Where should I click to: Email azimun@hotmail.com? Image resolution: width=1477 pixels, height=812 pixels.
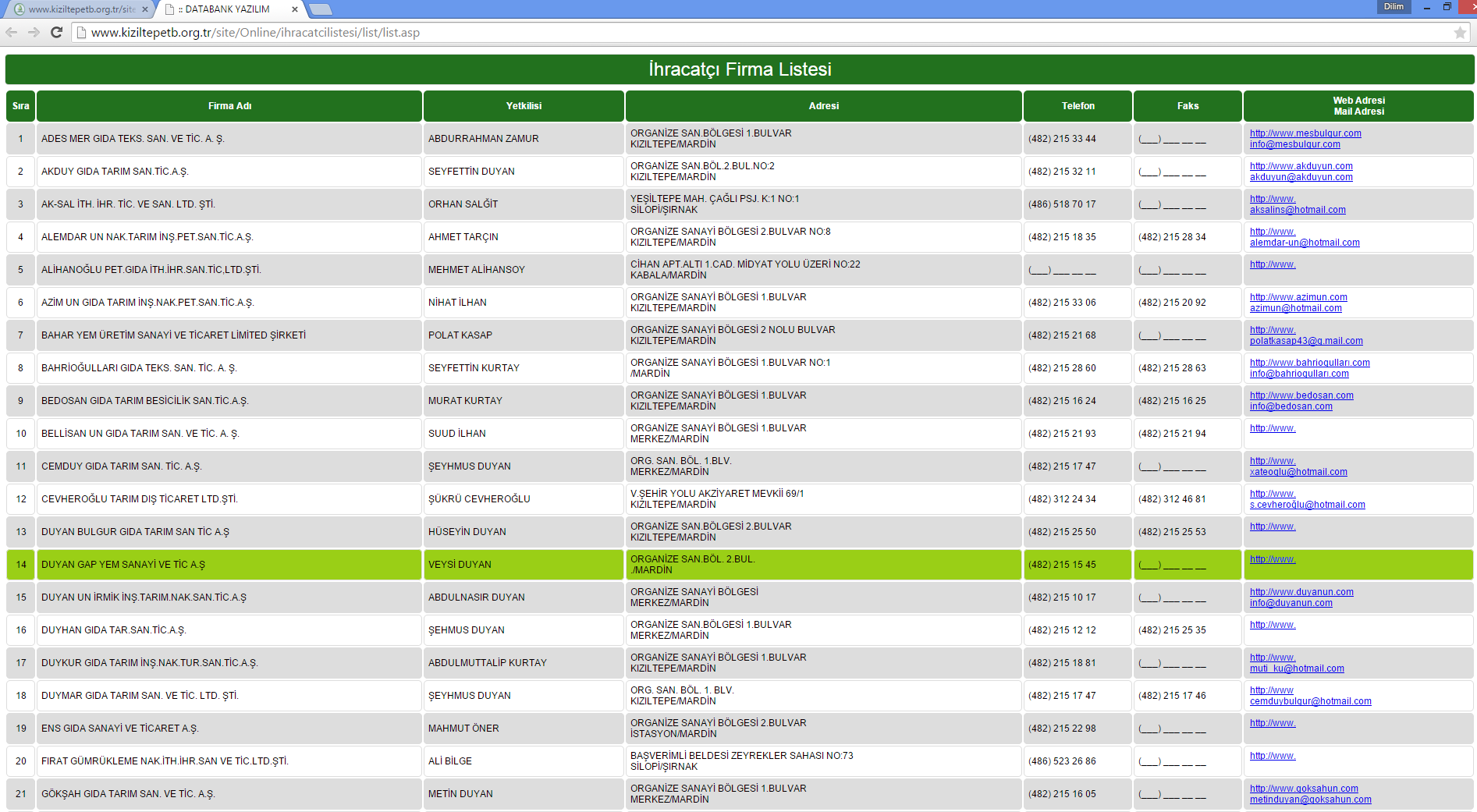point(1296,308)
